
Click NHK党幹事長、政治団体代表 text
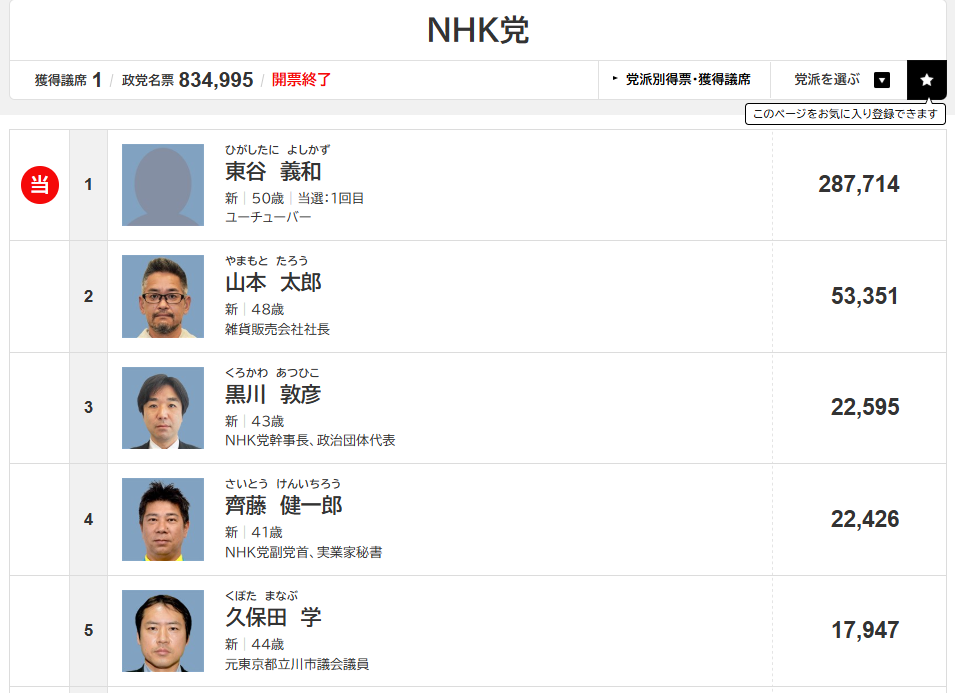point(310,440)
